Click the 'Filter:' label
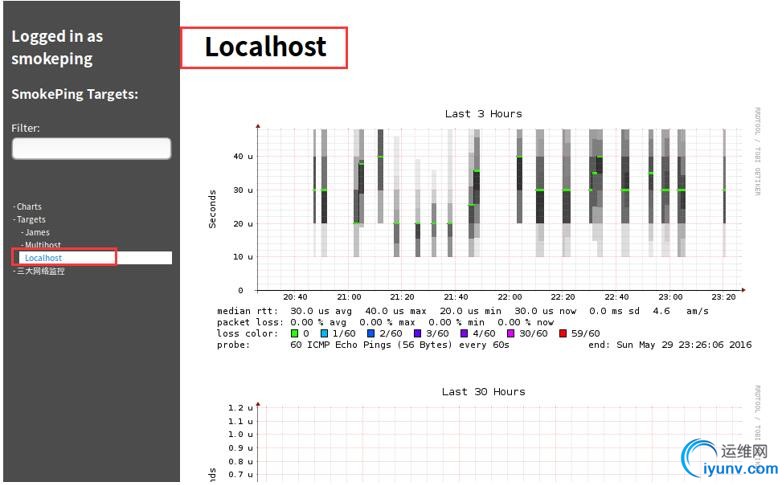This screenshot has height=485, width=784. tap(26, 128)
